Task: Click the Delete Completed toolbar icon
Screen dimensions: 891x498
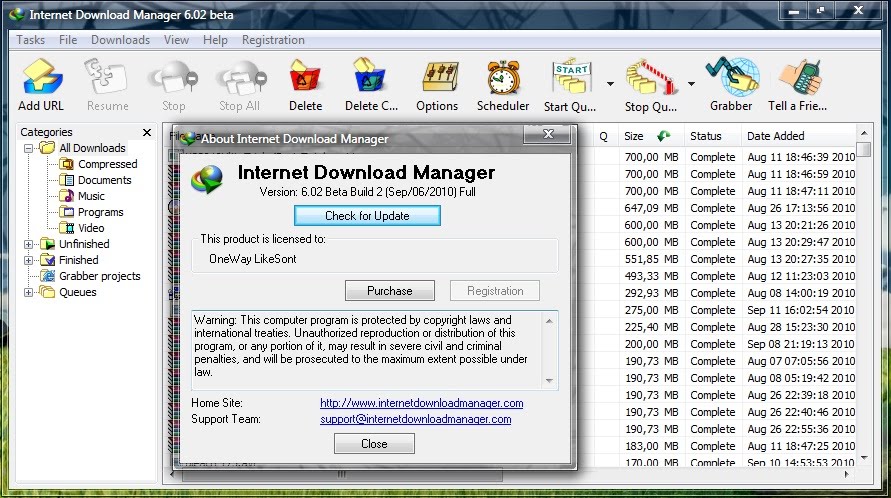Action: 371,85
